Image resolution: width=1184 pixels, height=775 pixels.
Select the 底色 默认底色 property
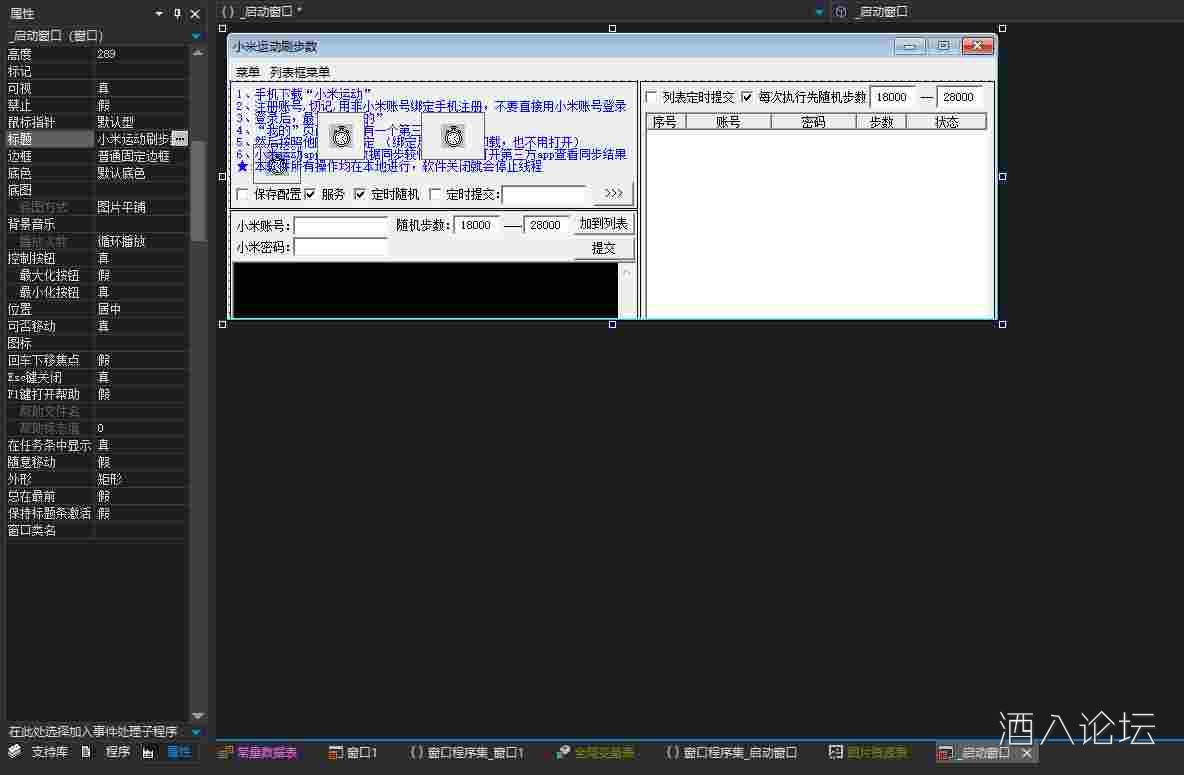point(96,173)
